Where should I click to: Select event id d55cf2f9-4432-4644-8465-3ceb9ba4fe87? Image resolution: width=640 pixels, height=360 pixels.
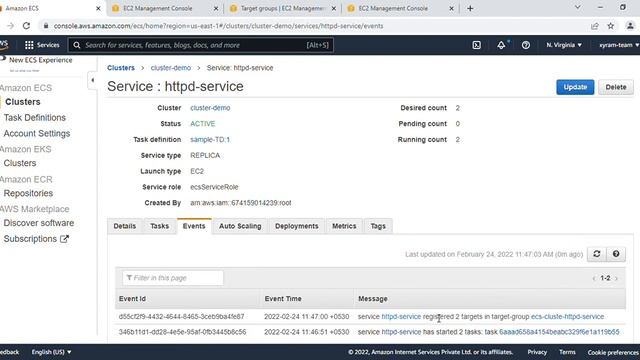pos(182,317)
